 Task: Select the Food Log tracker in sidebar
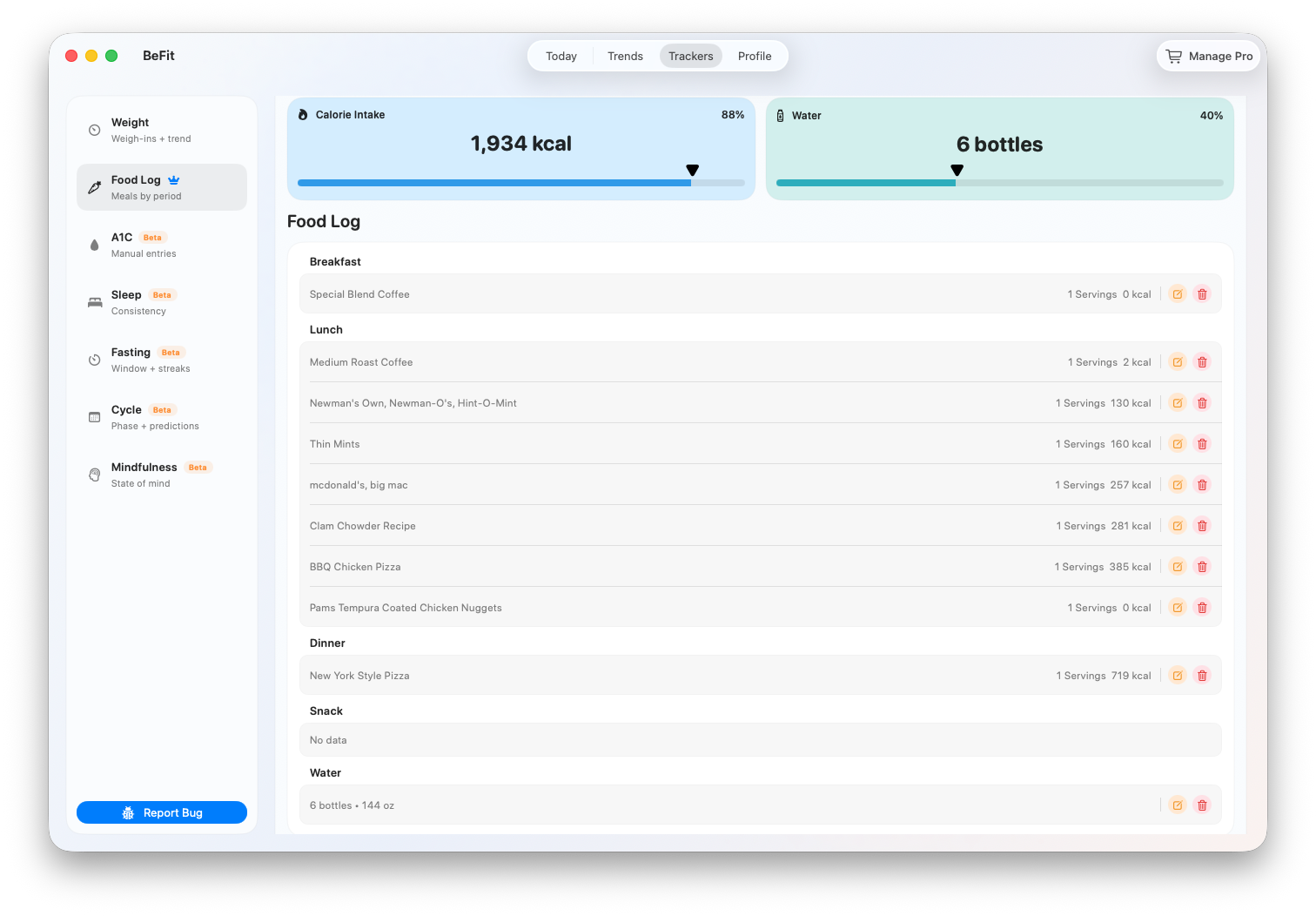(162, 187)
